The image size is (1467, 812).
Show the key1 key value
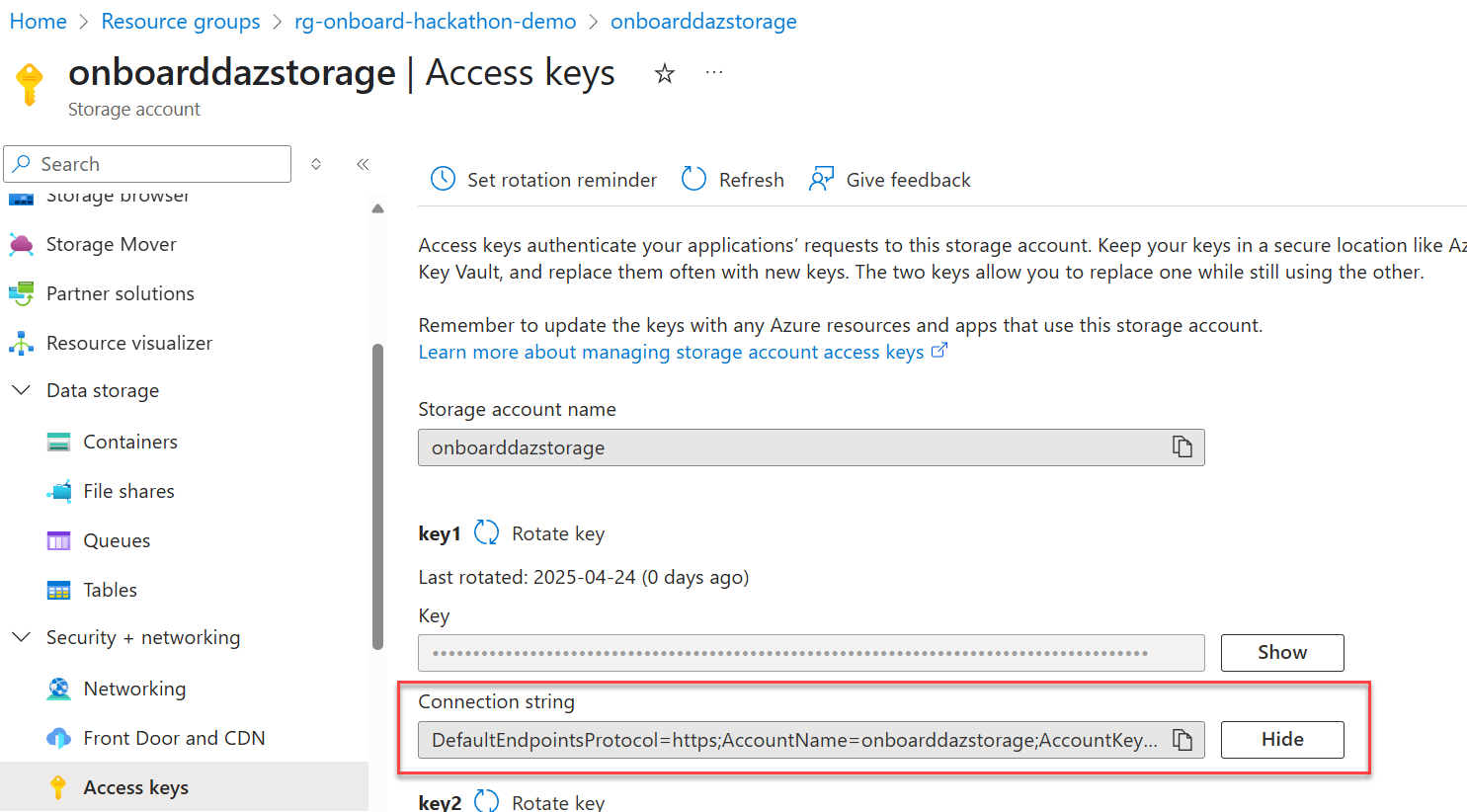click(1282, 653)
